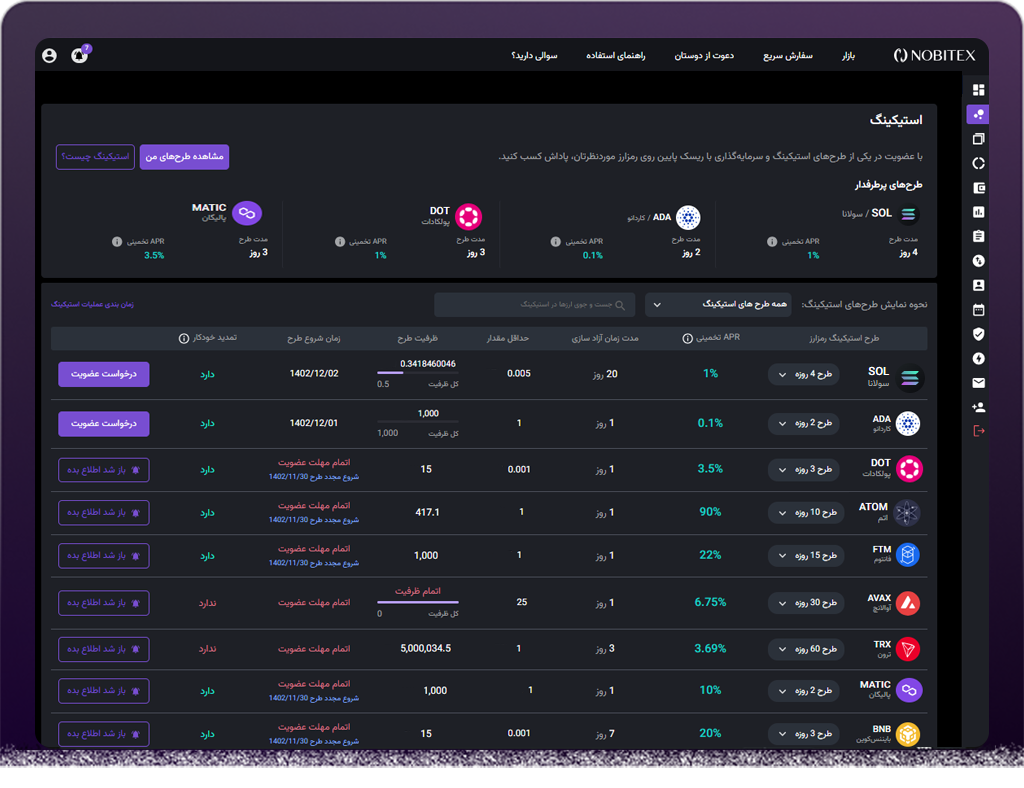Viewport: 1024px width, 788px height.
Task: Click the 1402/12/02 start date in SOL row
Action: [314, 373]
